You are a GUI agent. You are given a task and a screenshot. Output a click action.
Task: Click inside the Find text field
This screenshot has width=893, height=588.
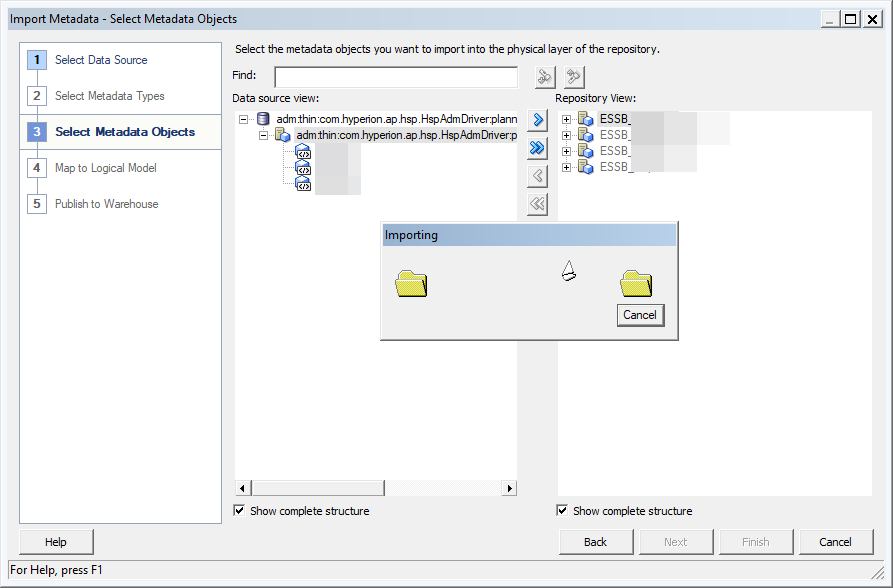(x=395, y=76)
